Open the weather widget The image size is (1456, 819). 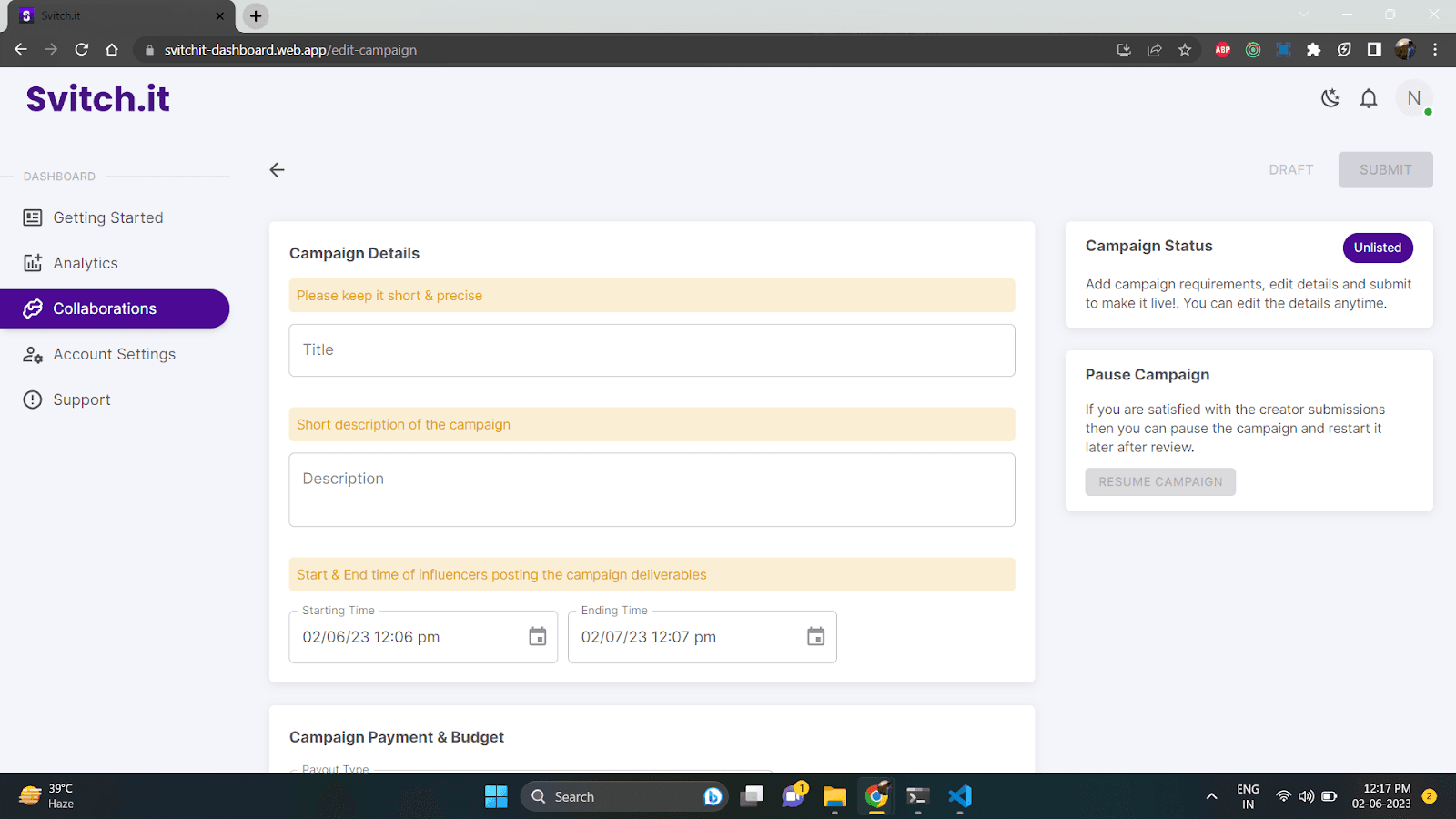(x=47, y=796)
